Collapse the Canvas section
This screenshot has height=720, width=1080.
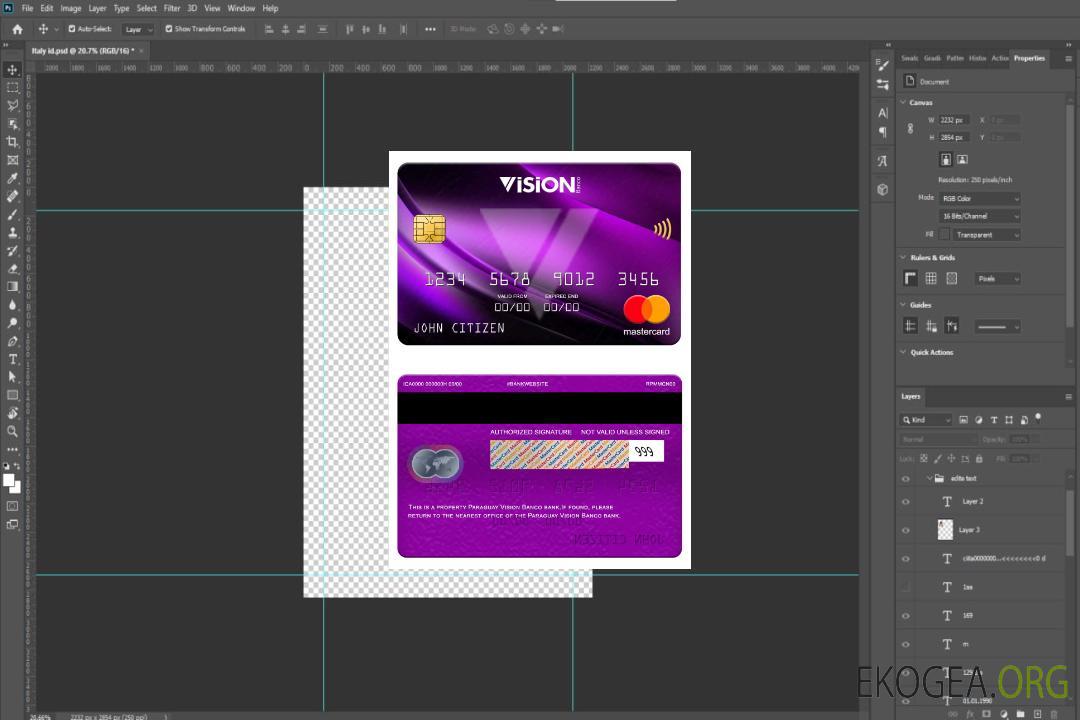click(903, 102)
